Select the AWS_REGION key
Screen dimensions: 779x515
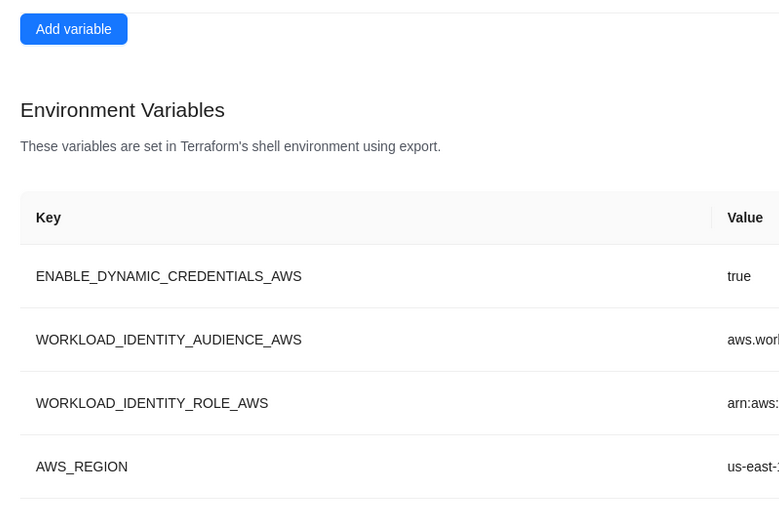(82, 467)
